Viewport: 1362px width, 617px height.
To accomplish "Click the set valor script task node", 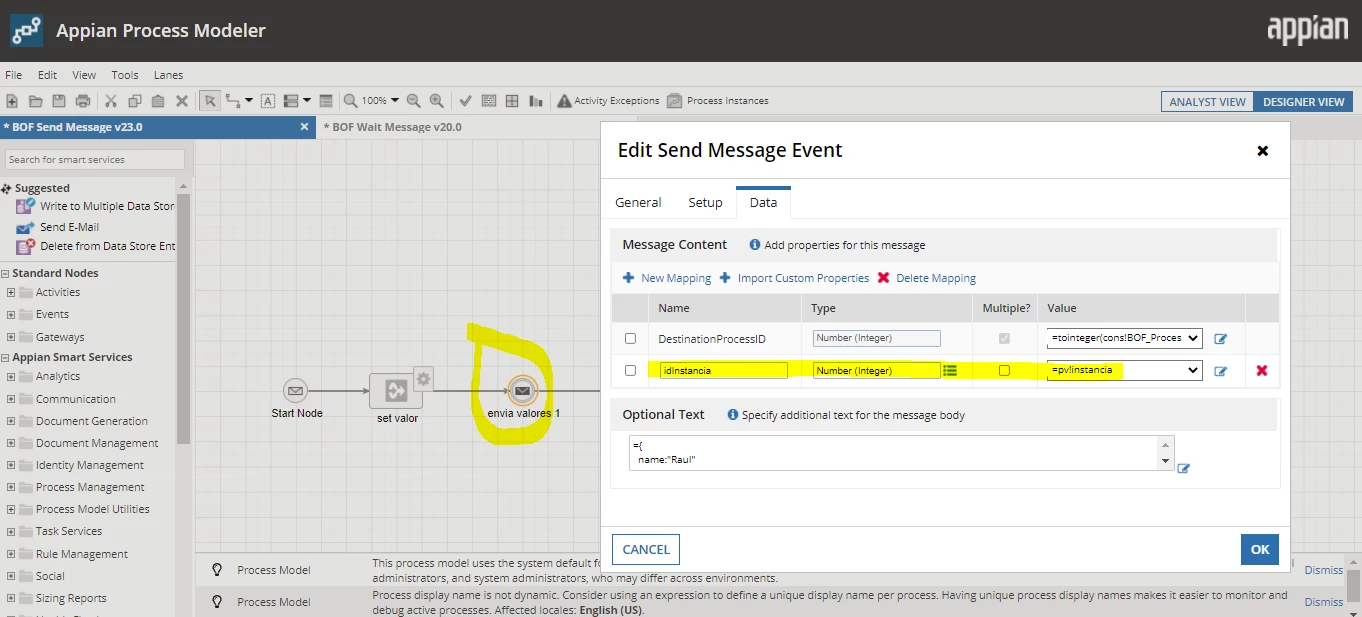I will [x=396, y=390].
